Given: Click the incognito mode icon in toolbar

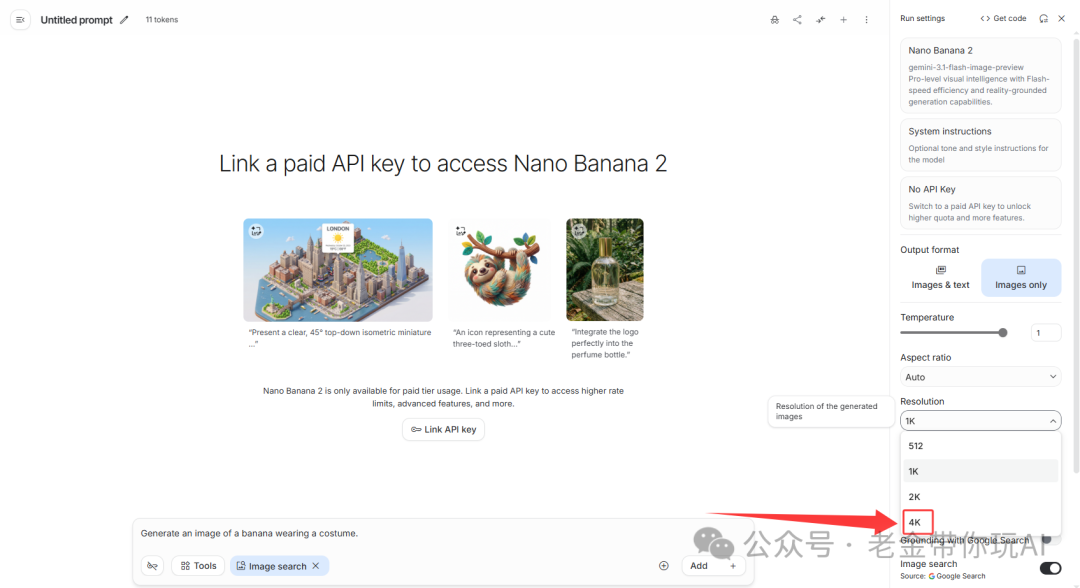Looking at the screenshot, I should [774, 19].
